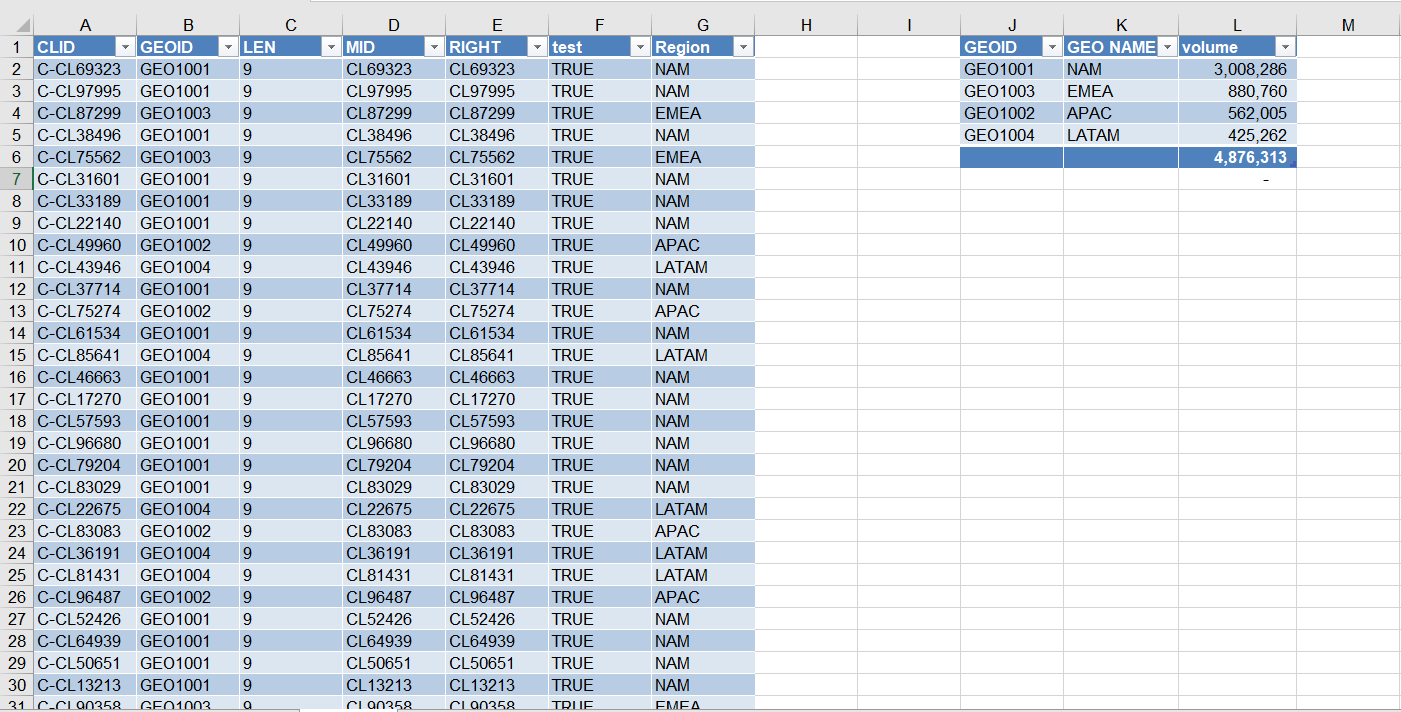The image size is (1401, 712).
Task: Click Region cell EMEA in row 4
Action: coord(703,113)
